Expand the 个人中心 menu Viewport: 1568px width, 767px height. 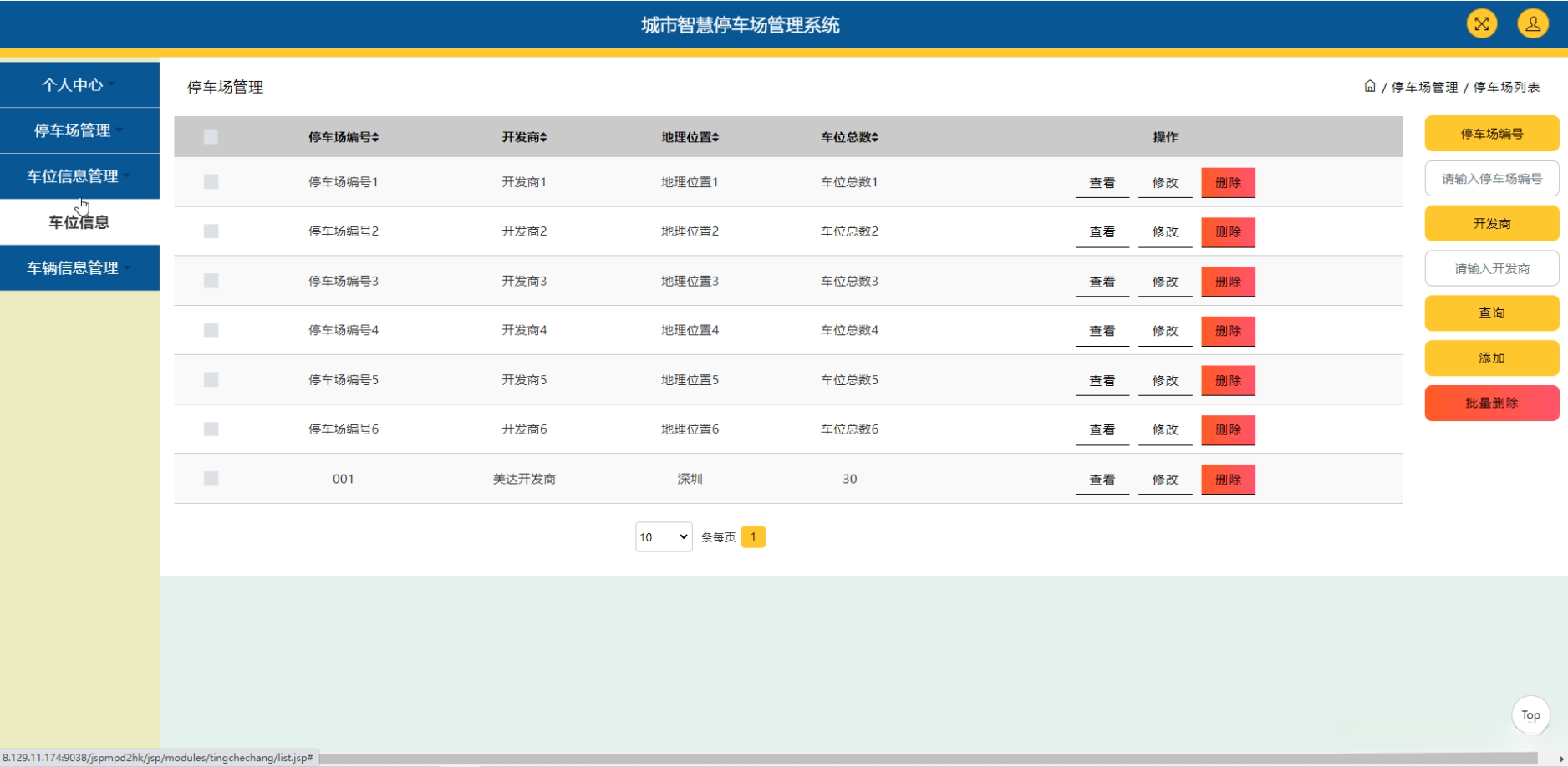pos(79,84)
